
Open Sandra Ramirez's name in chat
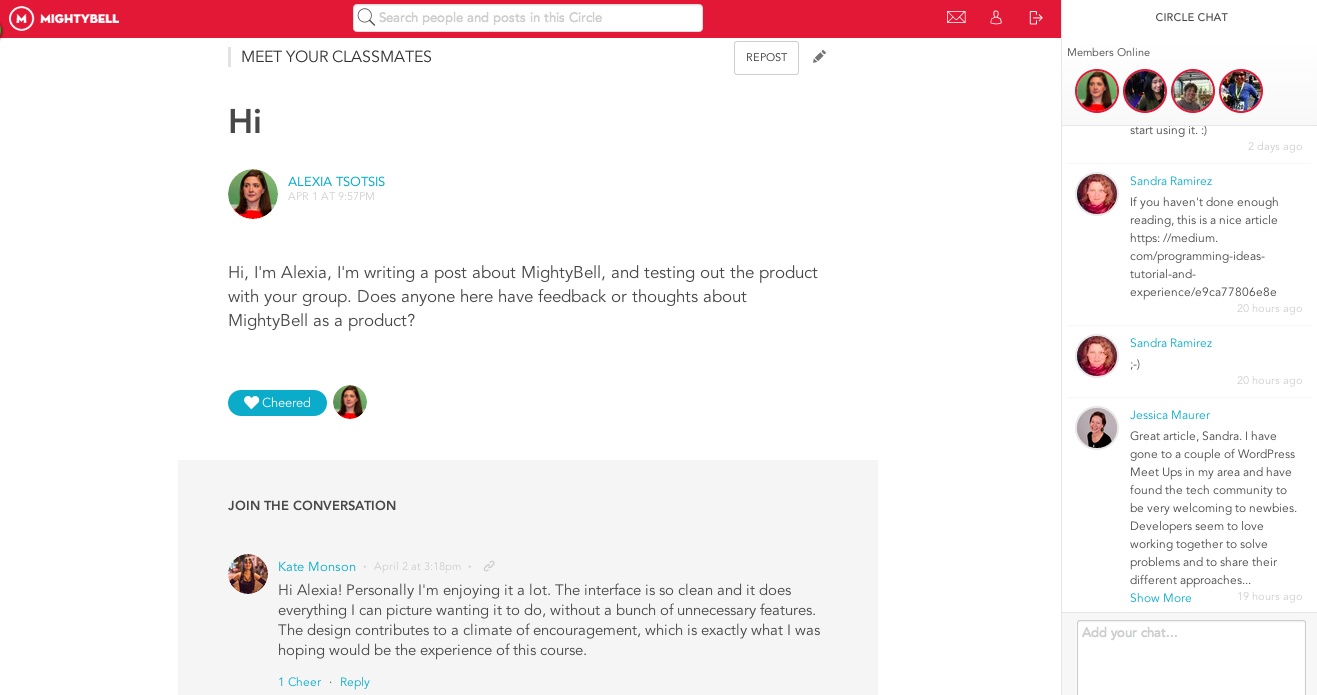1170,181
